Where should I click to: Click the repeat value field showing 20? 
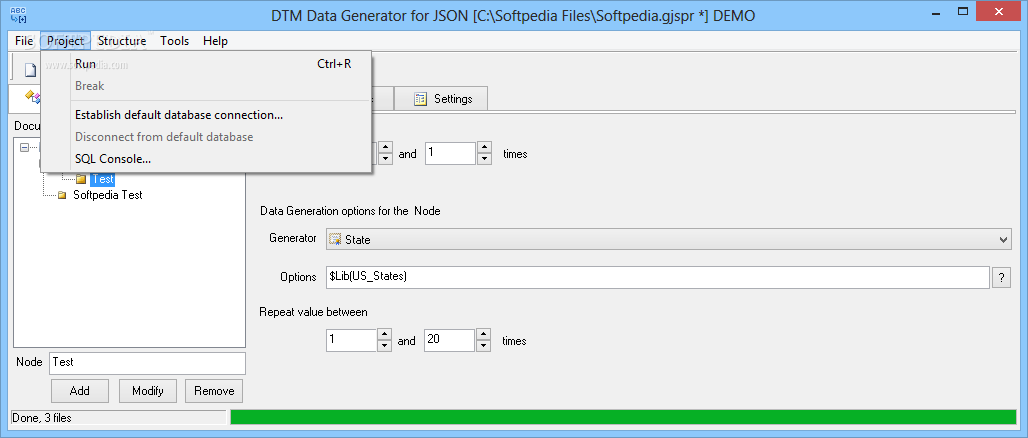[449, 340]
